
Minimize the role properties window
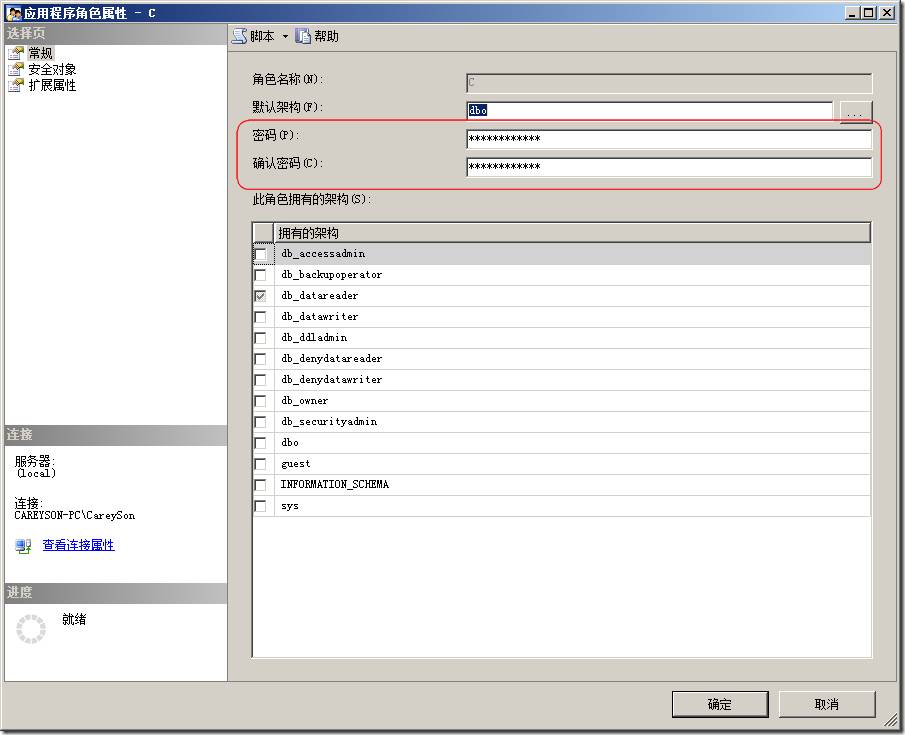(x=852, y=13)
